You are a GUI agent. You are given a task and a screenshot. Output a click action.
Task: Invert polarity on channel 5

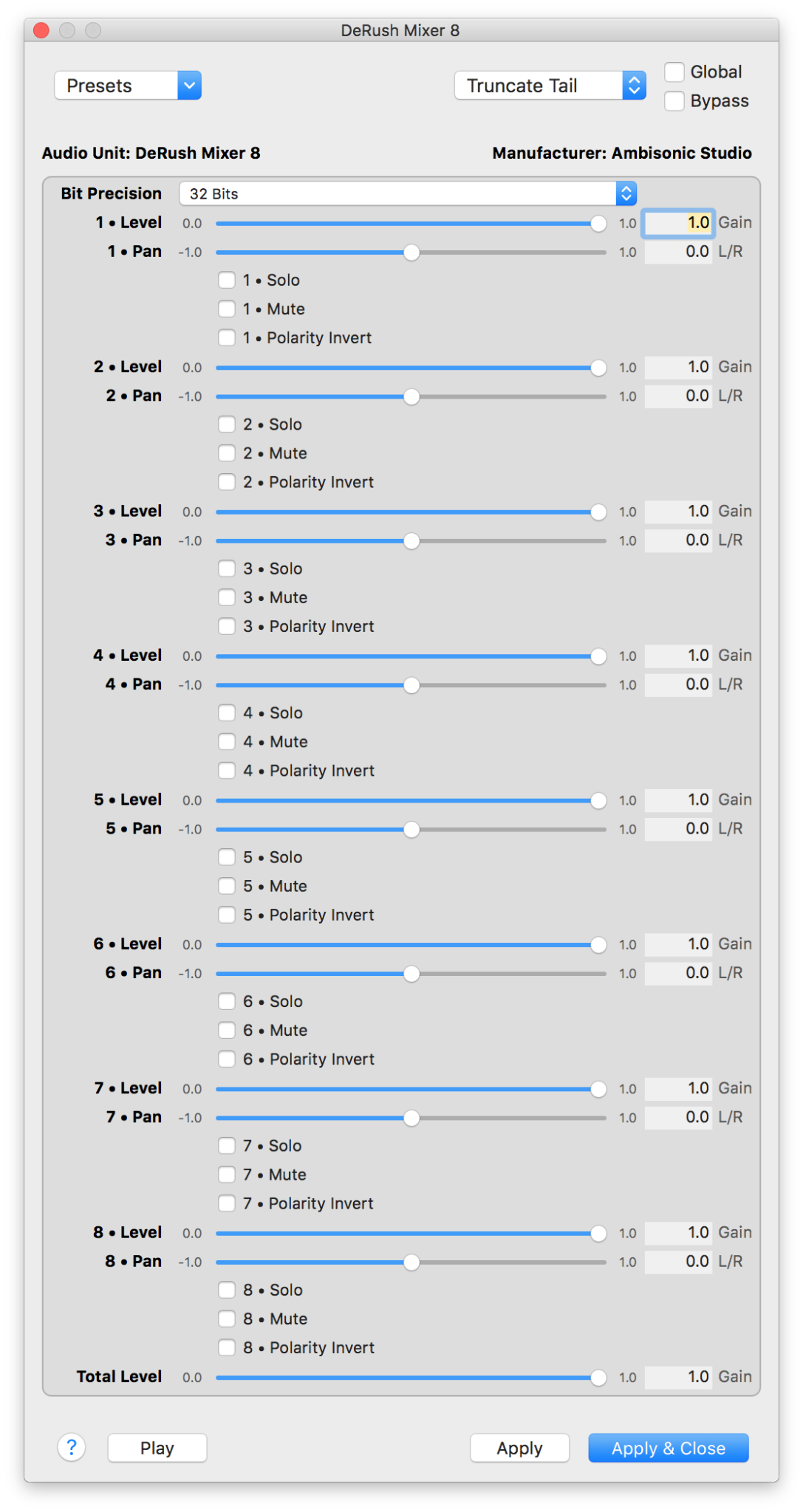tap(227, 915)
